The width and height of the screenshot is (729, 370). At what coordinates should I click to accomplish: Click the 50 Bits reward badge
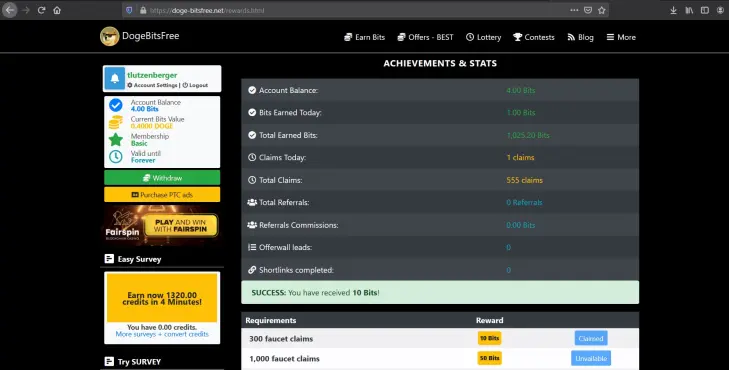490,358
